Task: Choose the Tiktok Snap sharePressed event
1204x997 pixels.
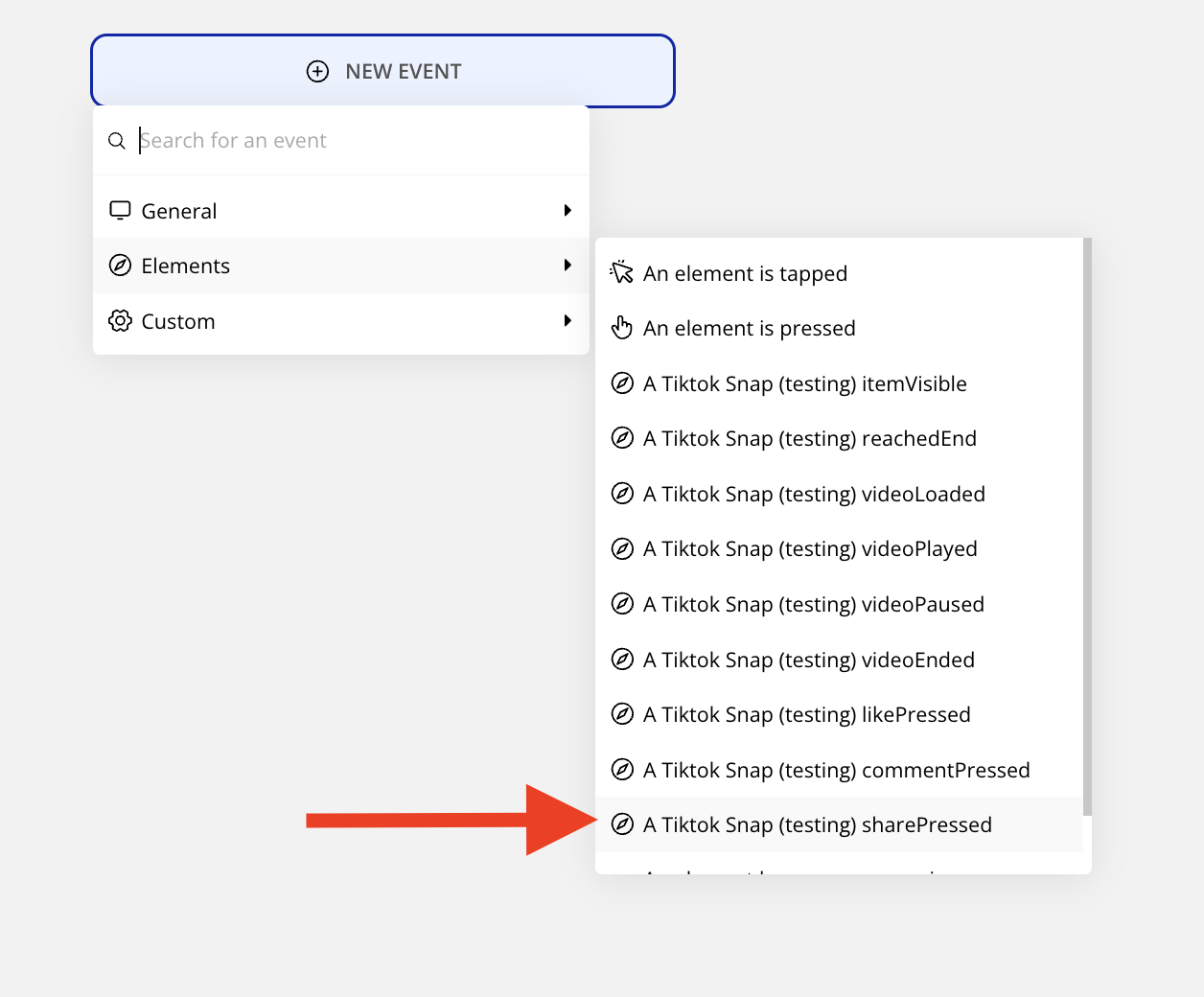Action: coord(817,825)
